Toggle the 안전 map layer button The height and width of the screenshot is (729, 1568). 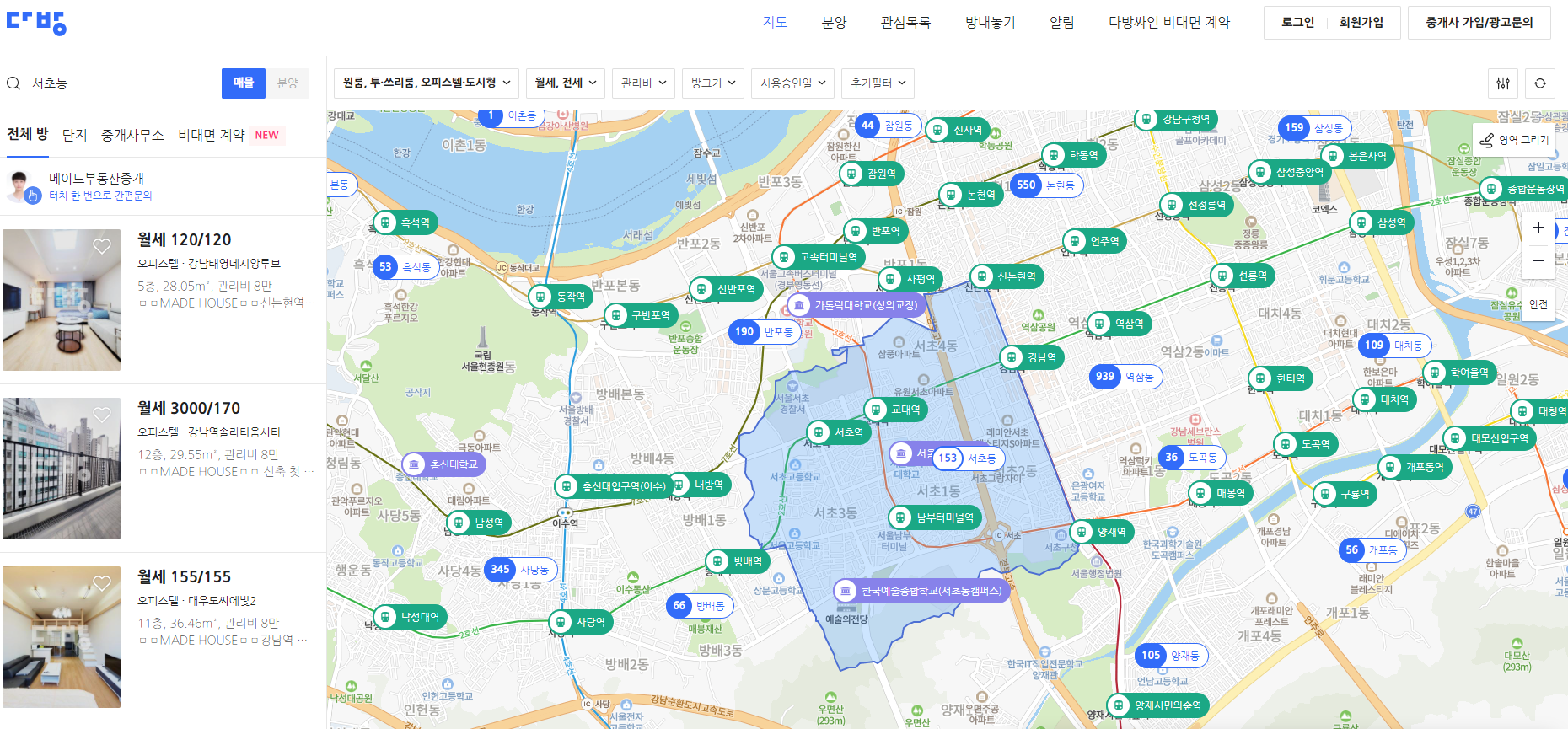(1538, 304)
